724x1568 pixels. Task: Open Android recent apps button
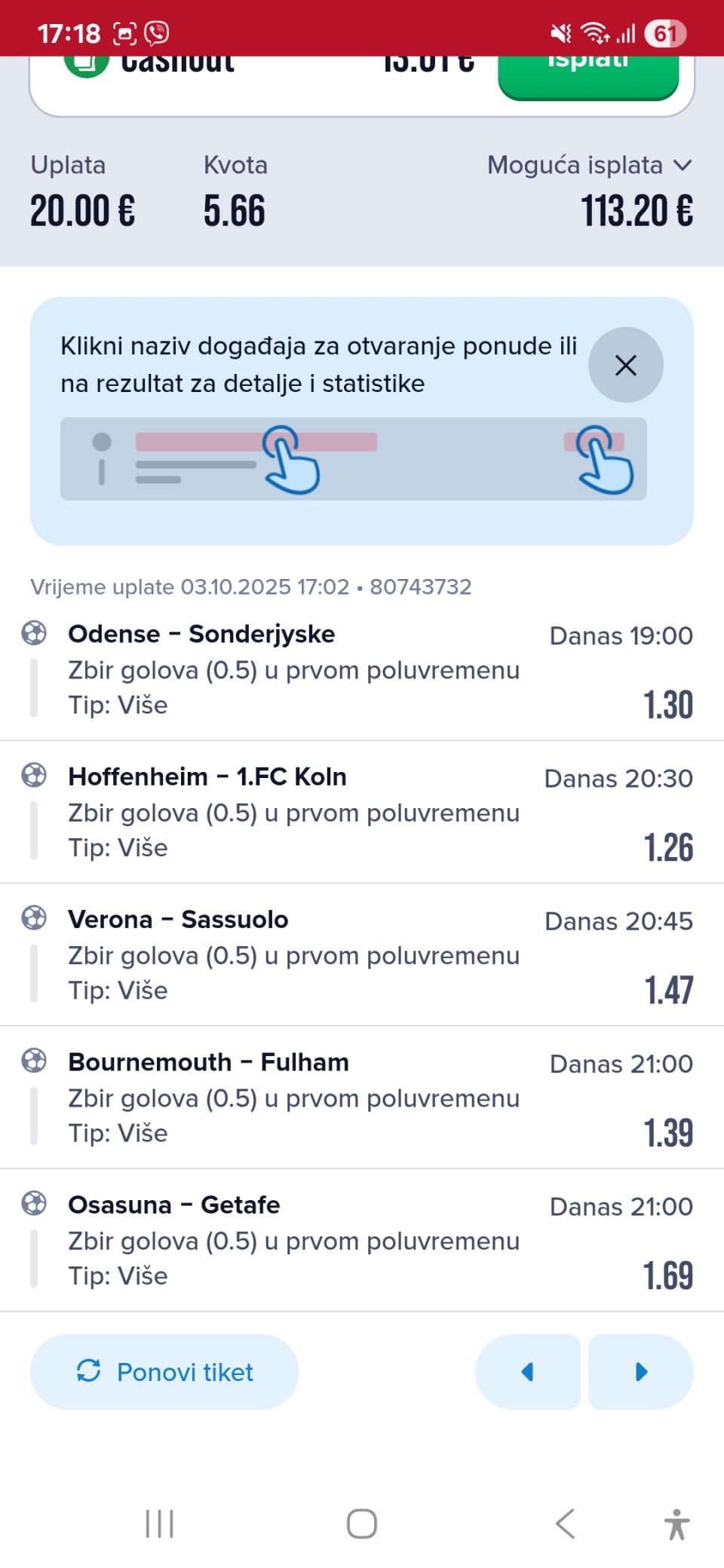pyautogui.click(x=159, y=1524)
